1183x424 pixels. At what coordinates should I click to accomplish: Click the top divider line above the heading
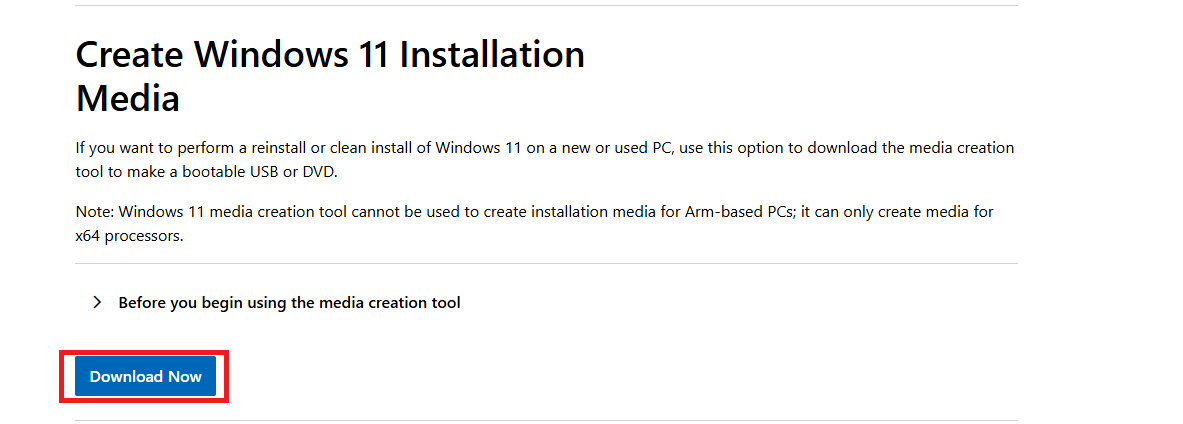[546, 6]
